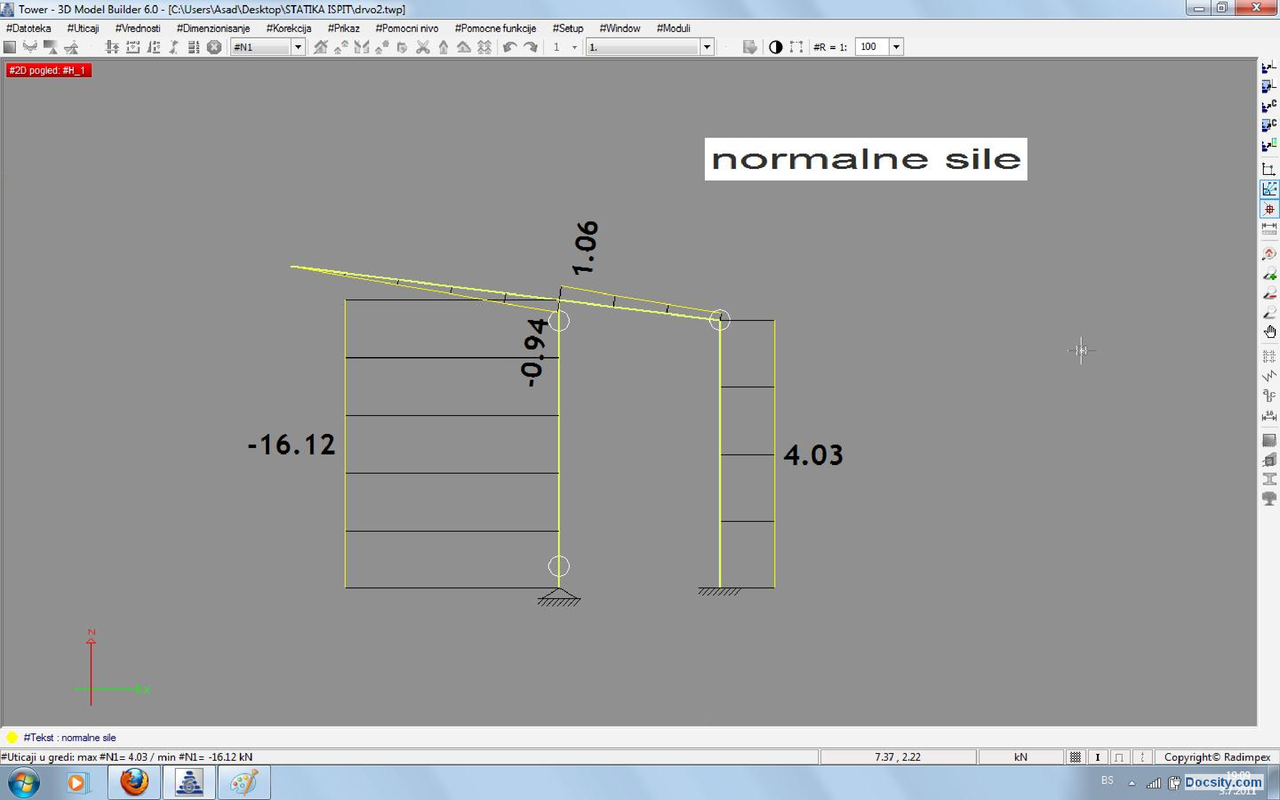Click the zoom in magnifier icon
The width and height of the screenshot is (1280, 800).
pos(1269,274)
